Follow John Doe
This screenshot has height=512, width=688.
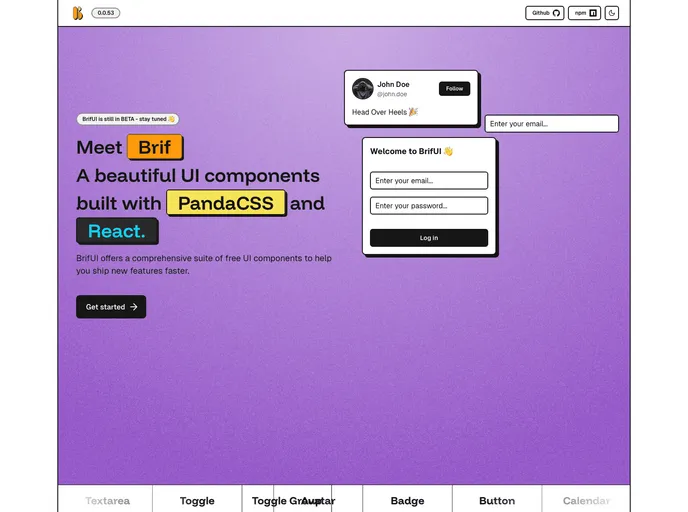pyautogui.click(x=454, y=89)
